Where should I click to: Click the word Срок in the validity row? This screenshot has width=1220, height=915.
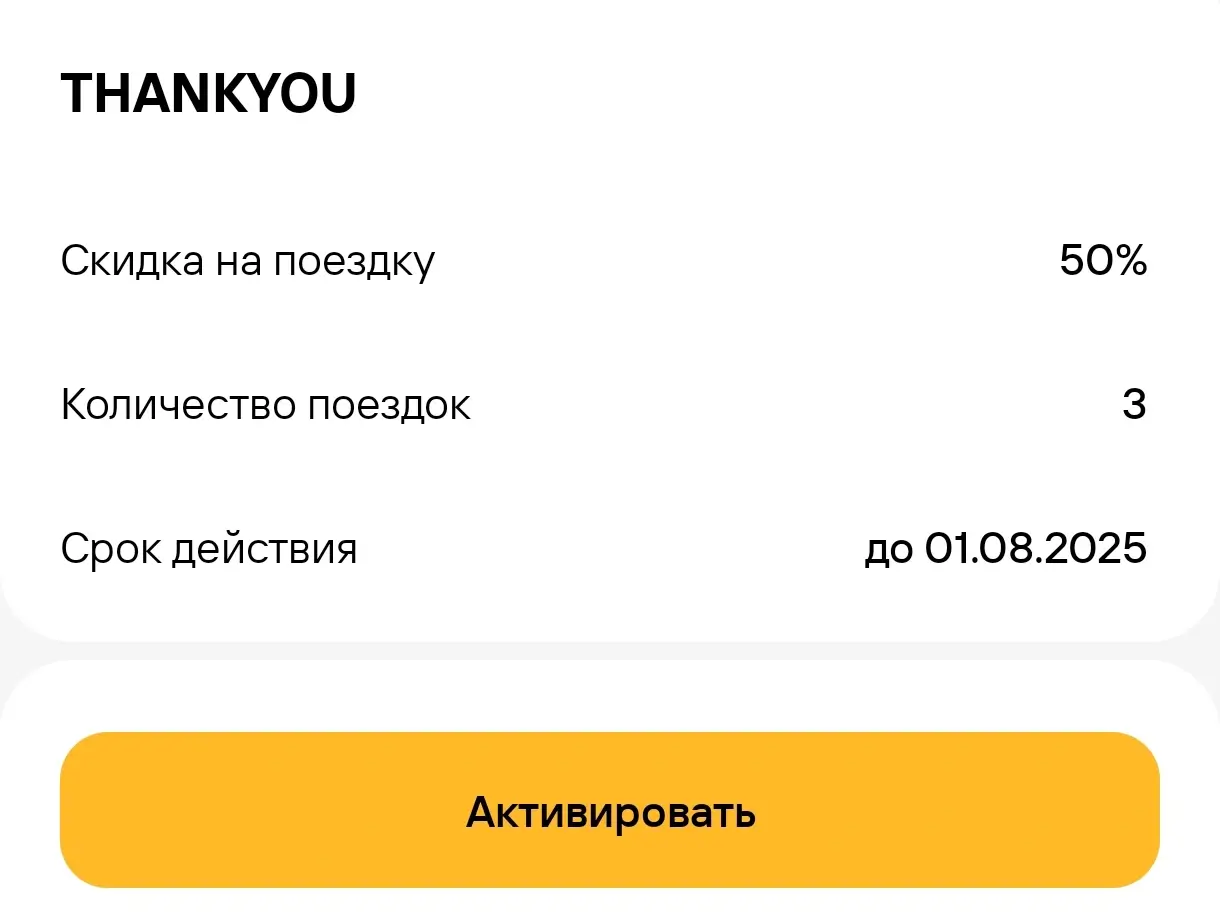[x=109, y=550]
